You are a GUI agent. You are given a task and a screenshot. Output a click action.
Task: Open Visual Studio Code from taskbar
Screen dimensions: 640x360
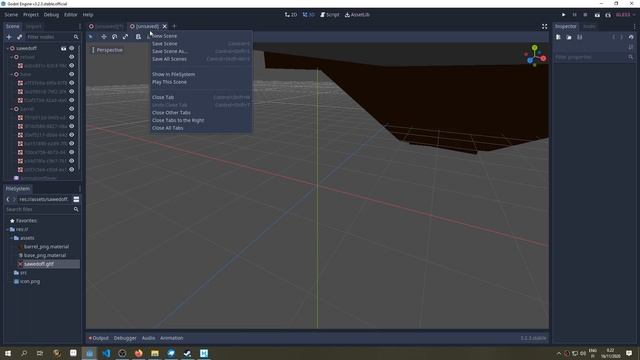[x=106, y=353]
